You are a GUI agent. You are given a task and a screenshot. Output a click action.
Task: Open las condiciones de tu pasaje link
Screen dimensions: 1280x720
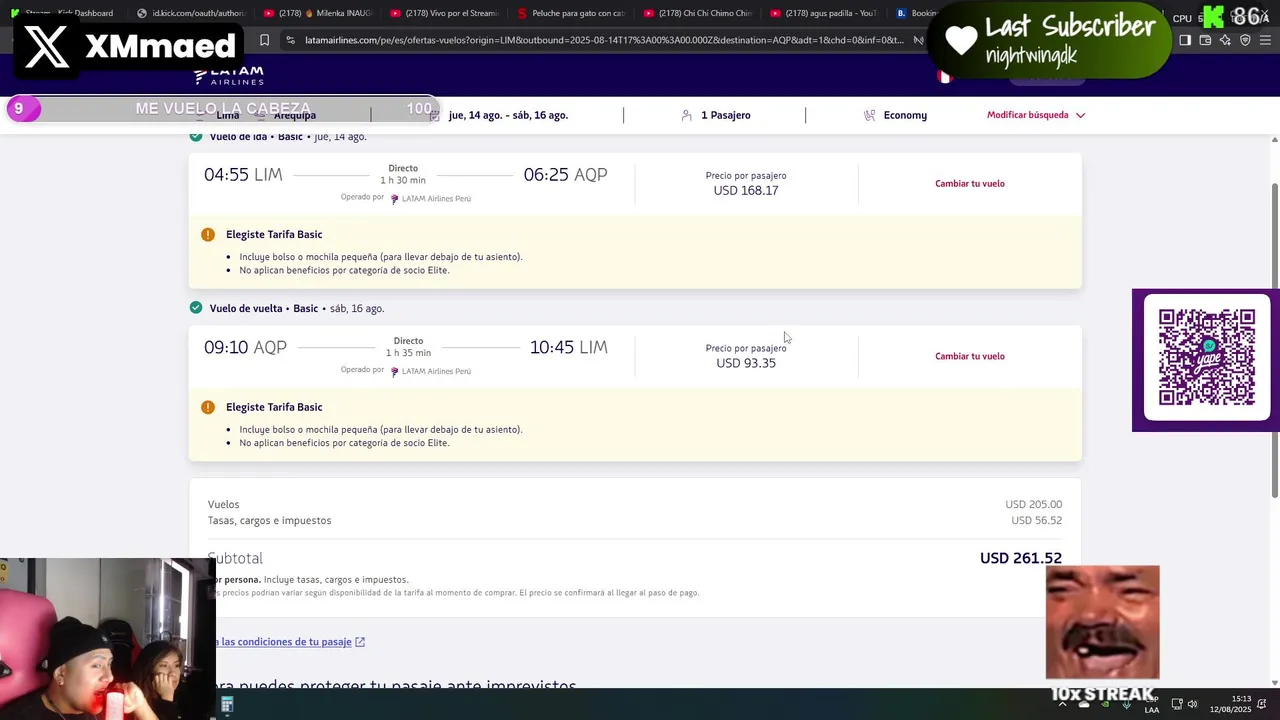[x=286, y=642]
